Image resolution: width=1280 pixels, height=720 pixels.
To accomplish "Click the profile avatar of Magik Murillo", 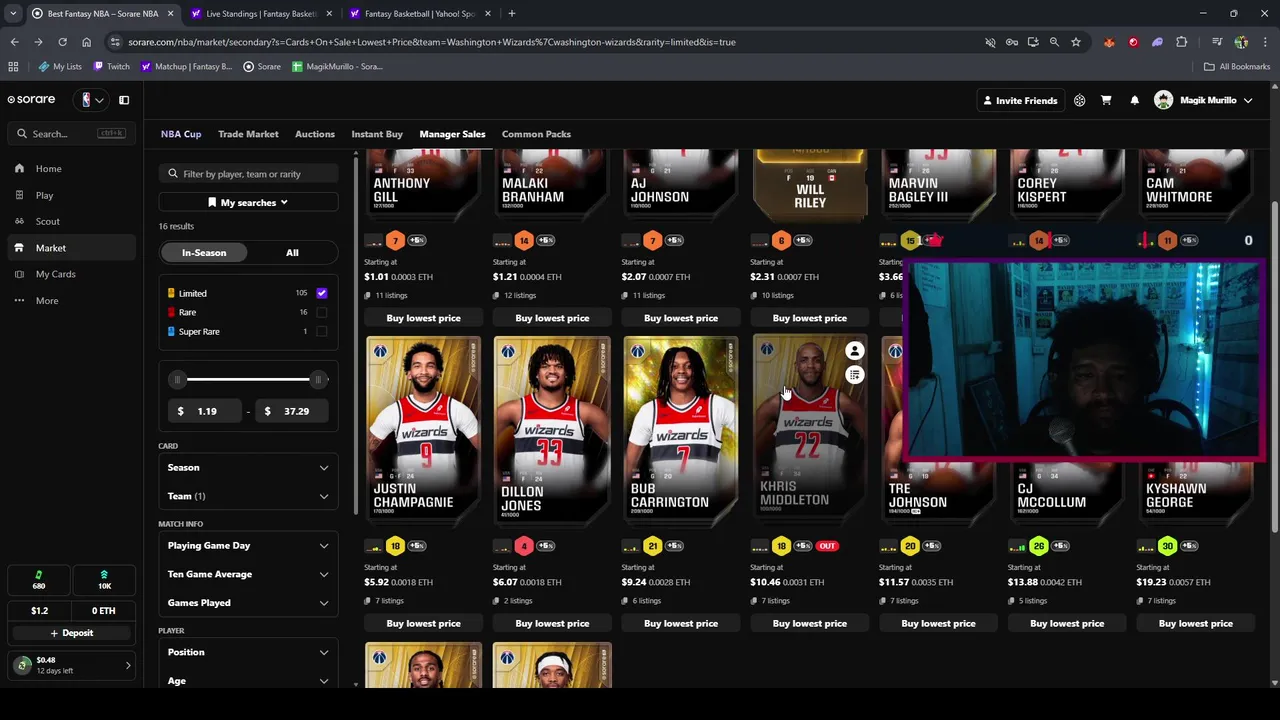I will pyautogui.click(x=1163, y=100).
